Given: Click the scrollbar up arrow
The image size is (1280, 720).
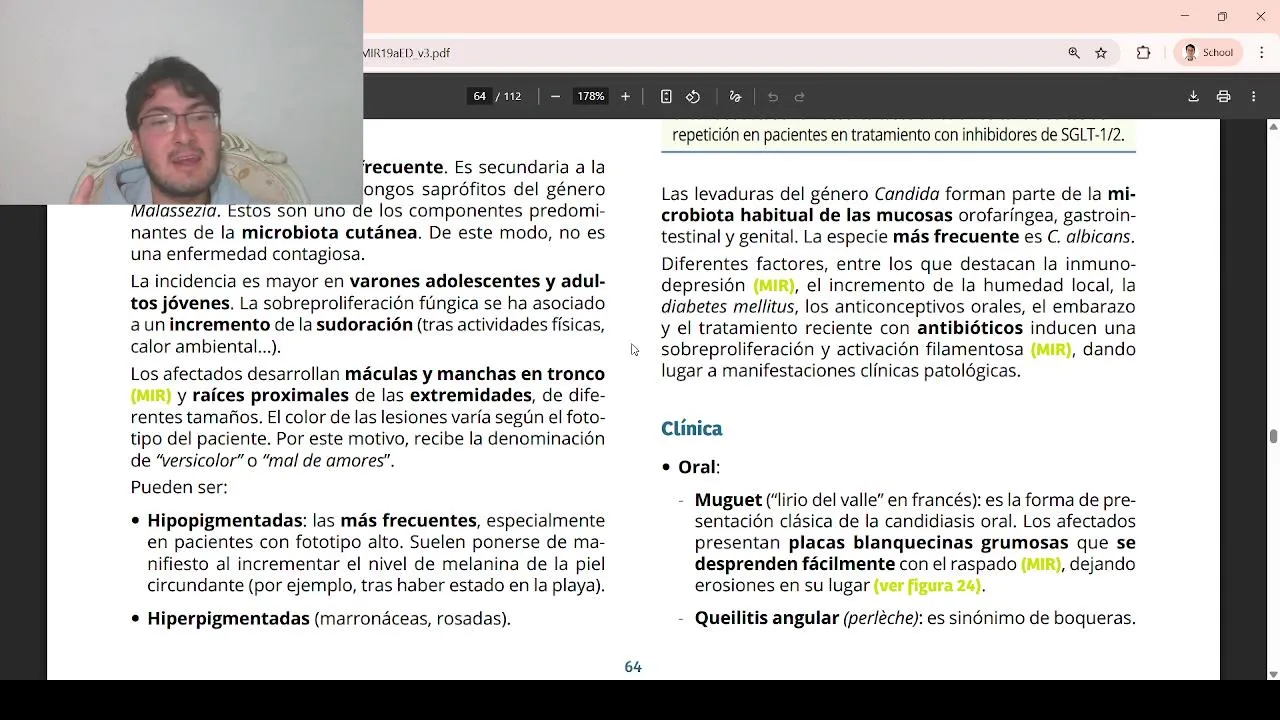Looking at the screenshot, I should (1273, 126).
